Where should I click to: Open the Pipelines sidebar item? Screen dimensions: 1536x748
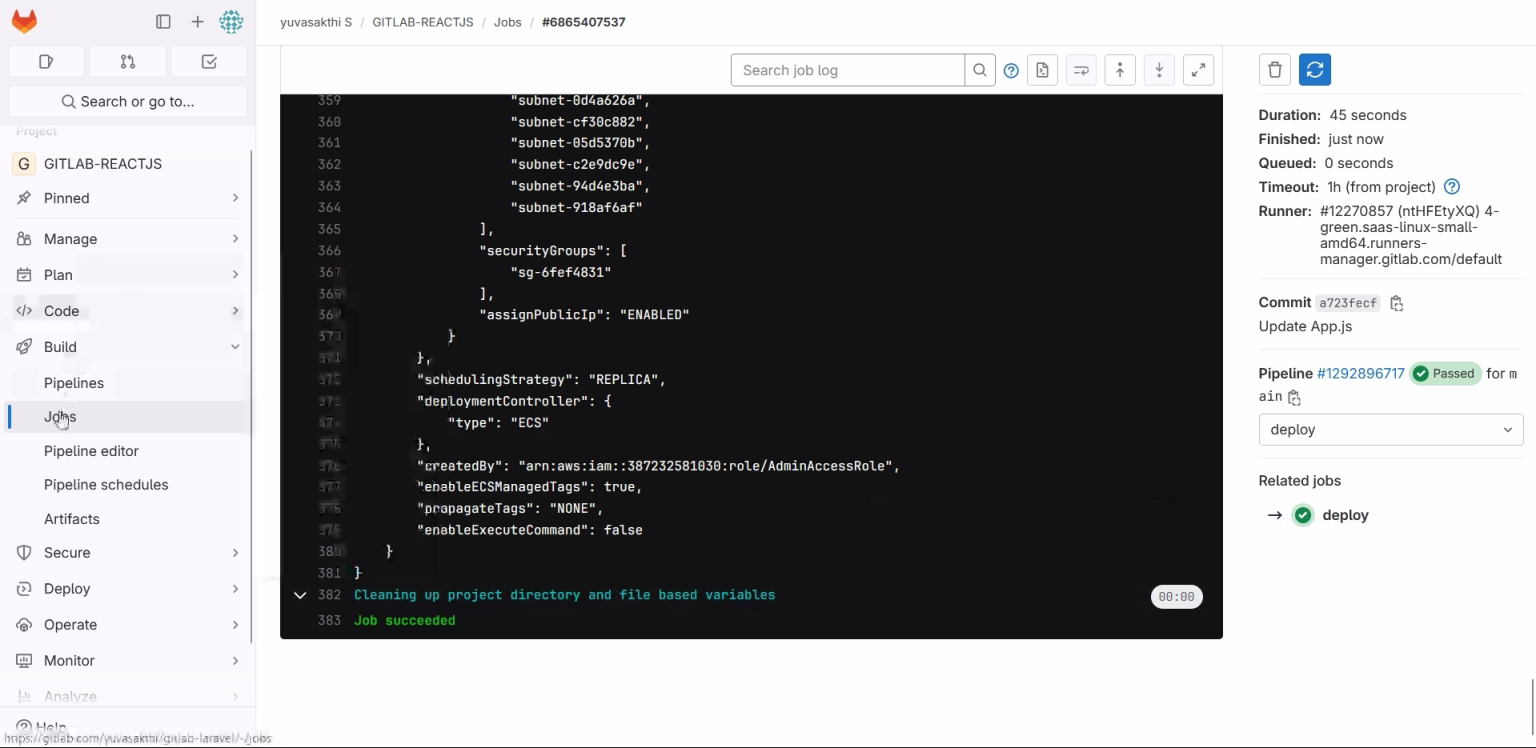75,383
